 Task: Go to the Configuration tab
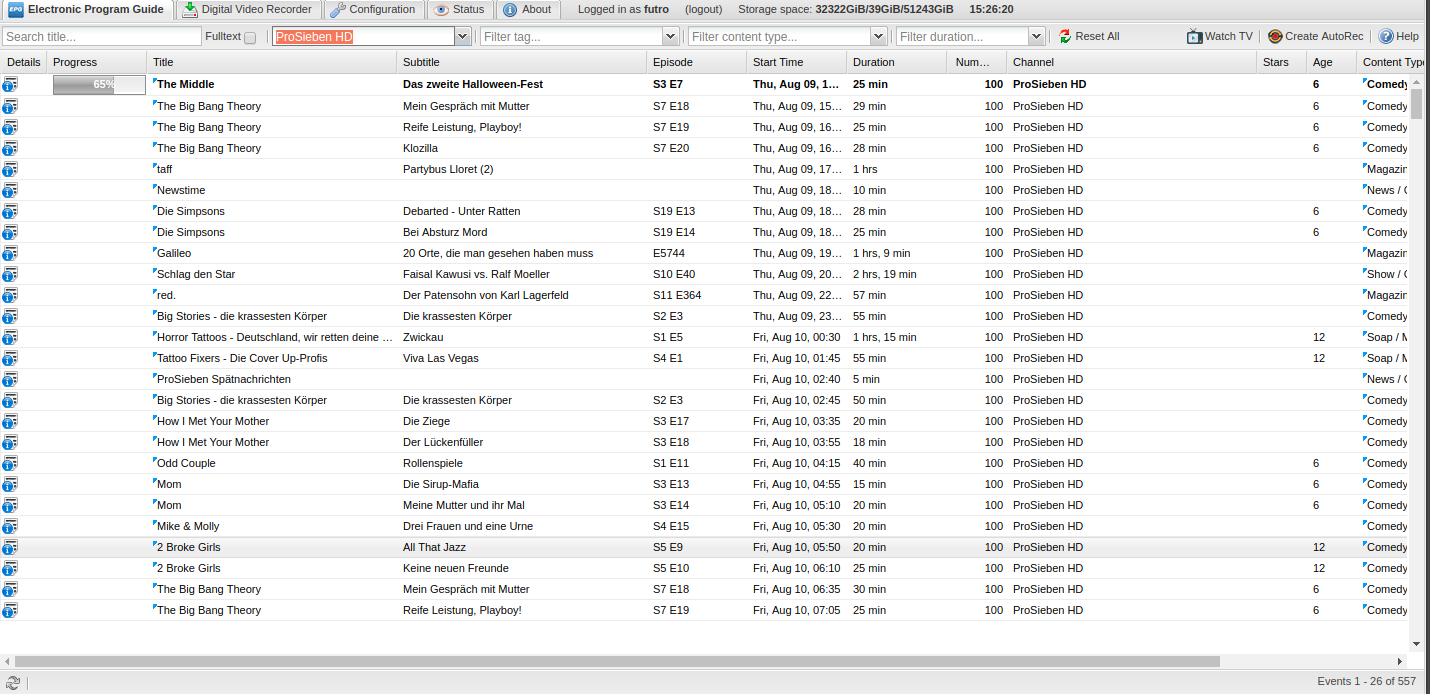(x=373, y=10)
